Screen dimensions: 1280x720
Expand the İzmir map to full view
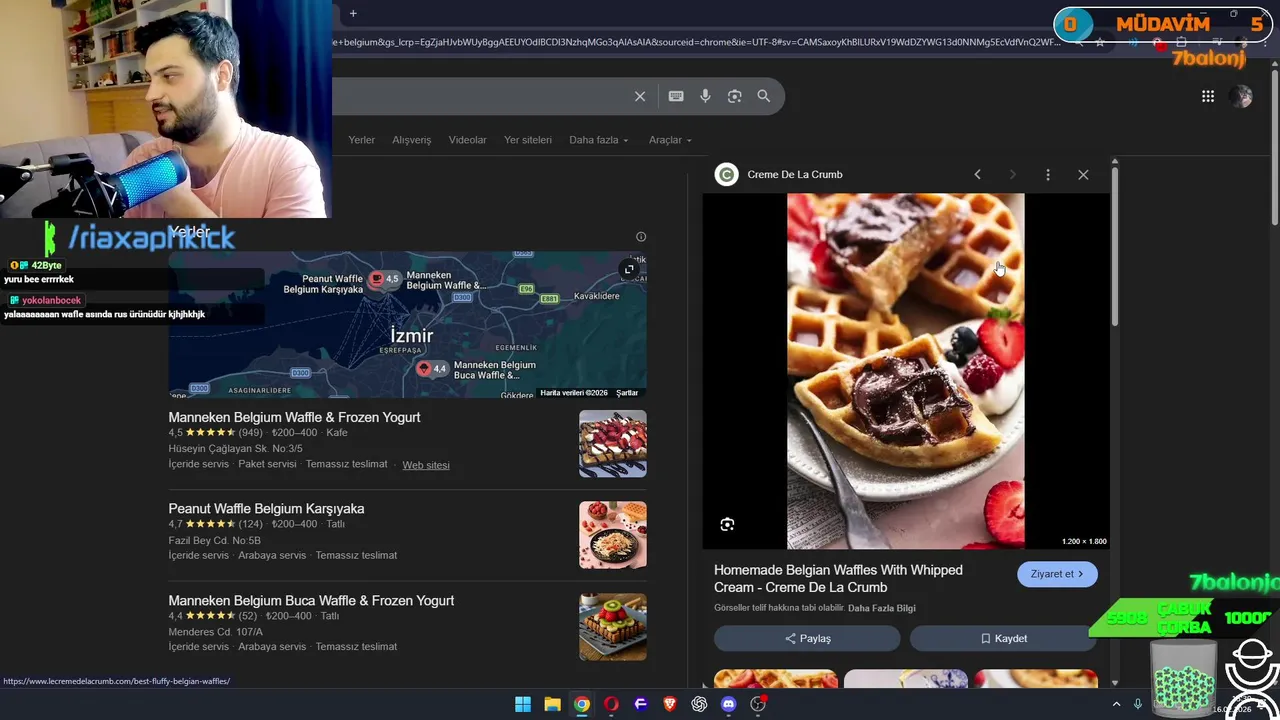[629, 269]
